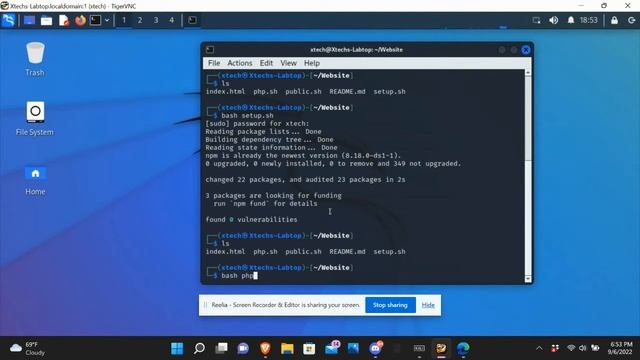
Task: Open the terminal Actions menu
Action: [240, 63]
